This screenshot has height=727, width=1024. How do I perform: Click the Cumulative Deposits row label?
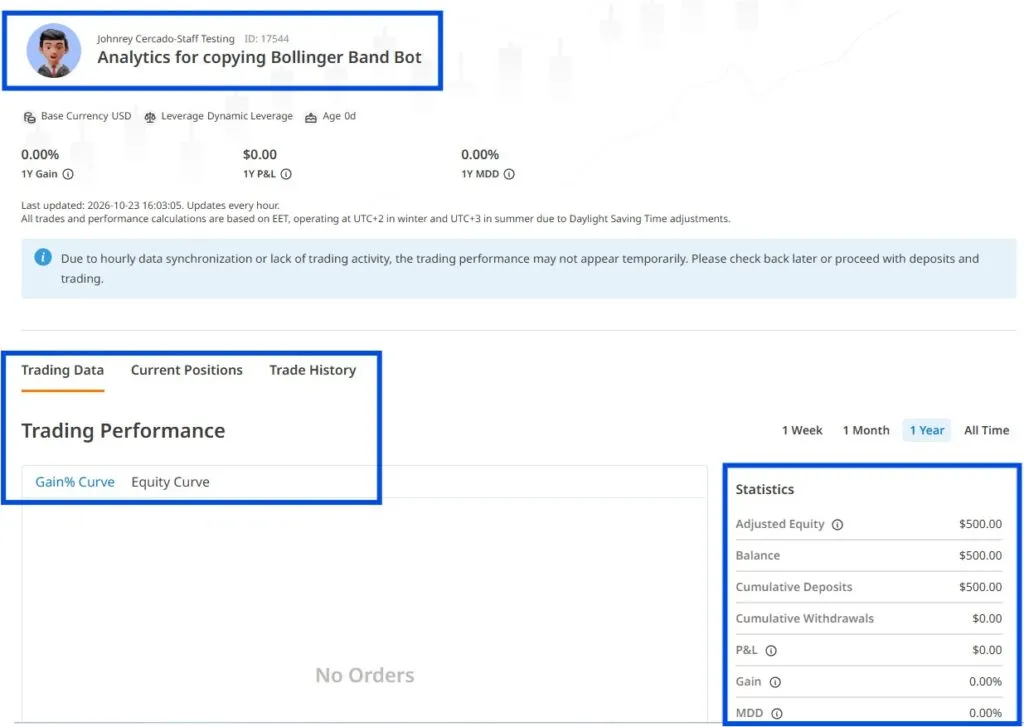click(x=794, y=587)
